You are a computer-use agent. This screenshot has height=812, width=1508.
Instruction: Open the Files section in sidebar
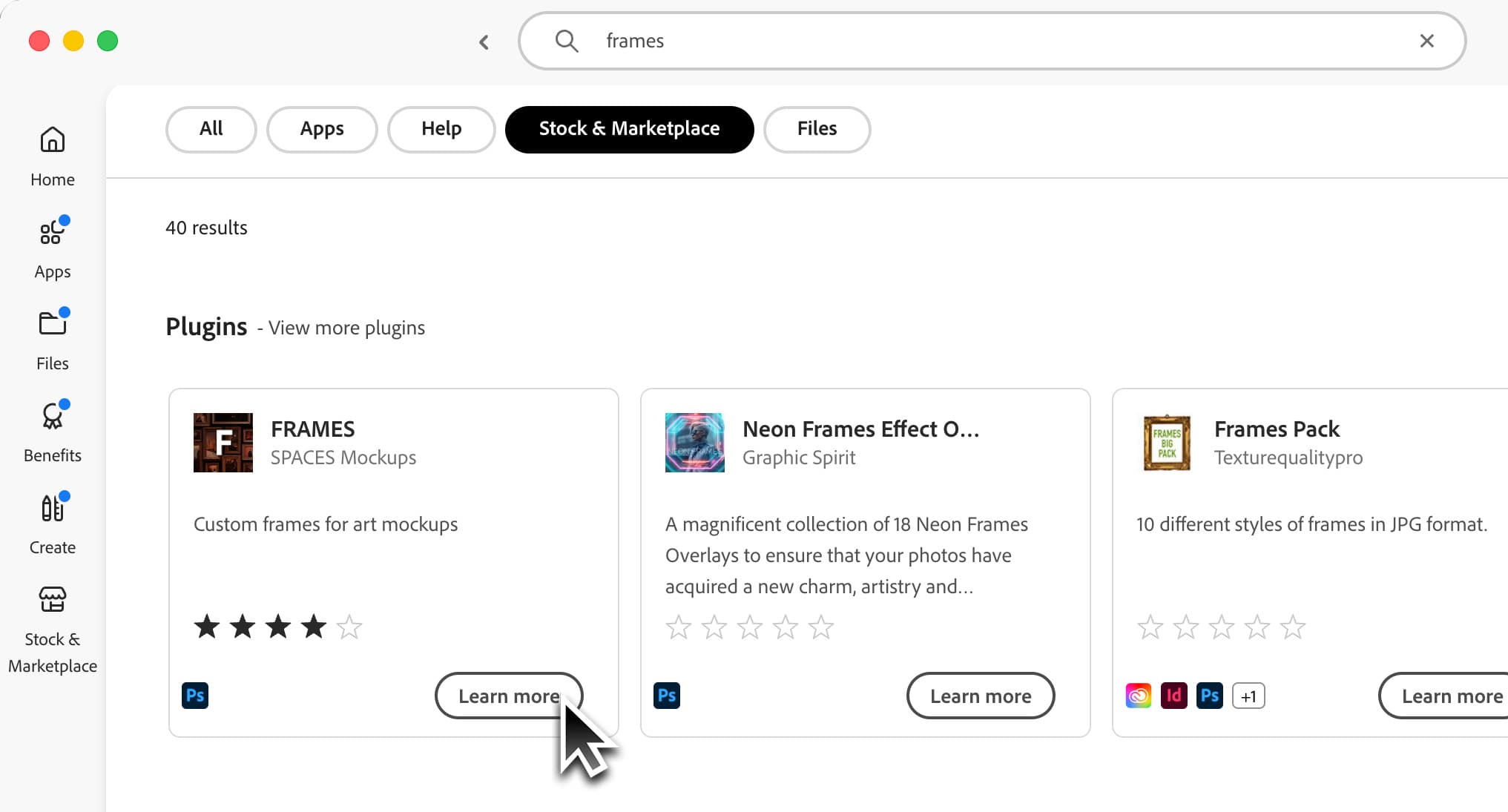click(52, 340)
